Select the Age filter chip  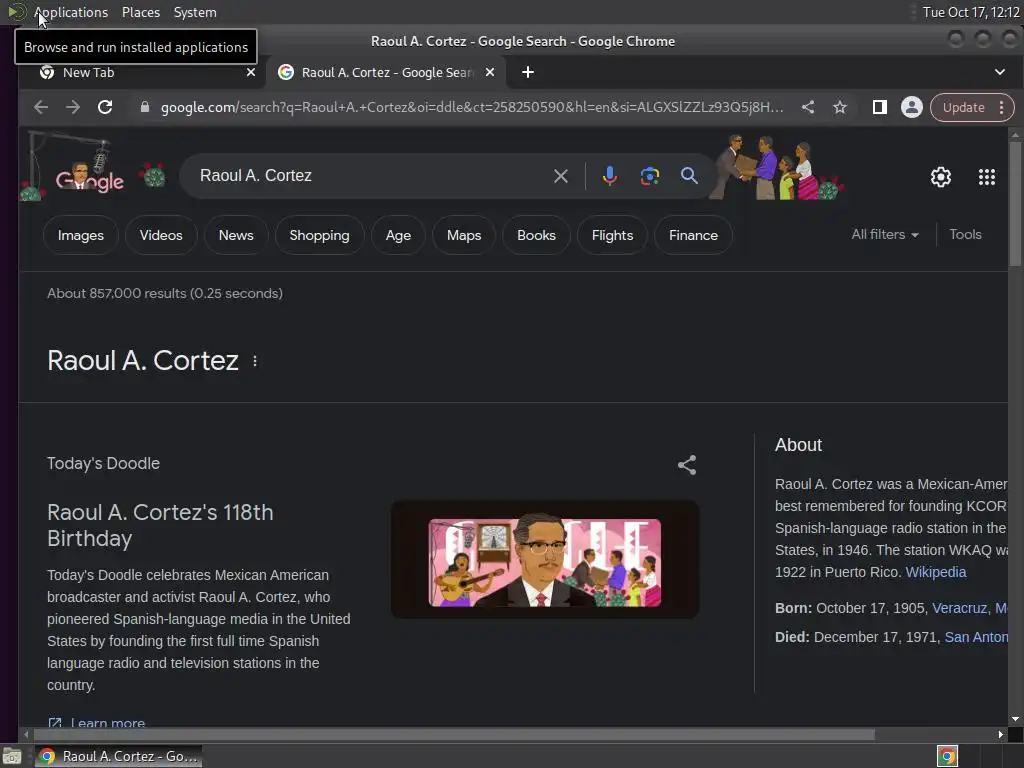pos(398,235)
